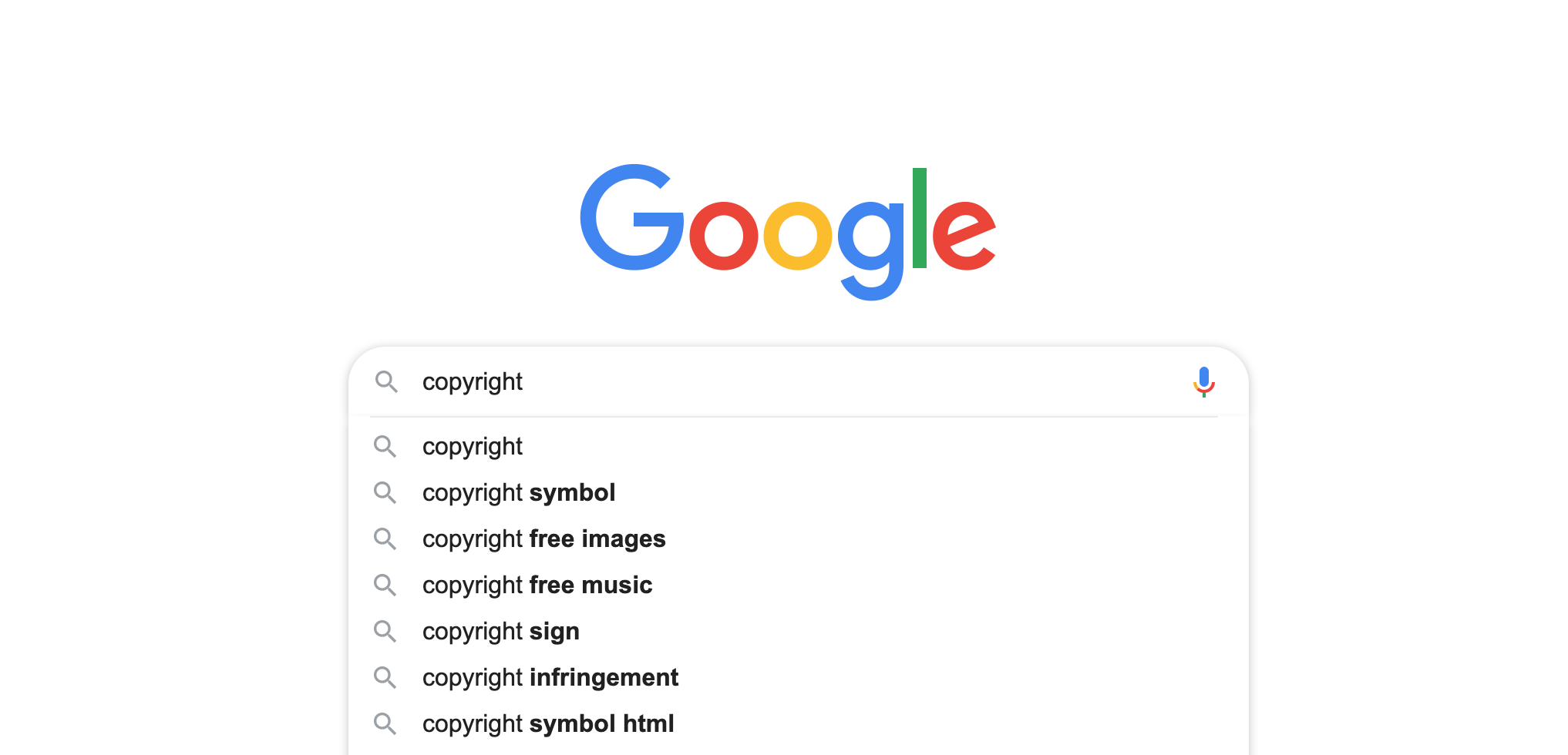
Task: Choose the 'copyright symbol' suggestion
Action: (x=798, y=492)
